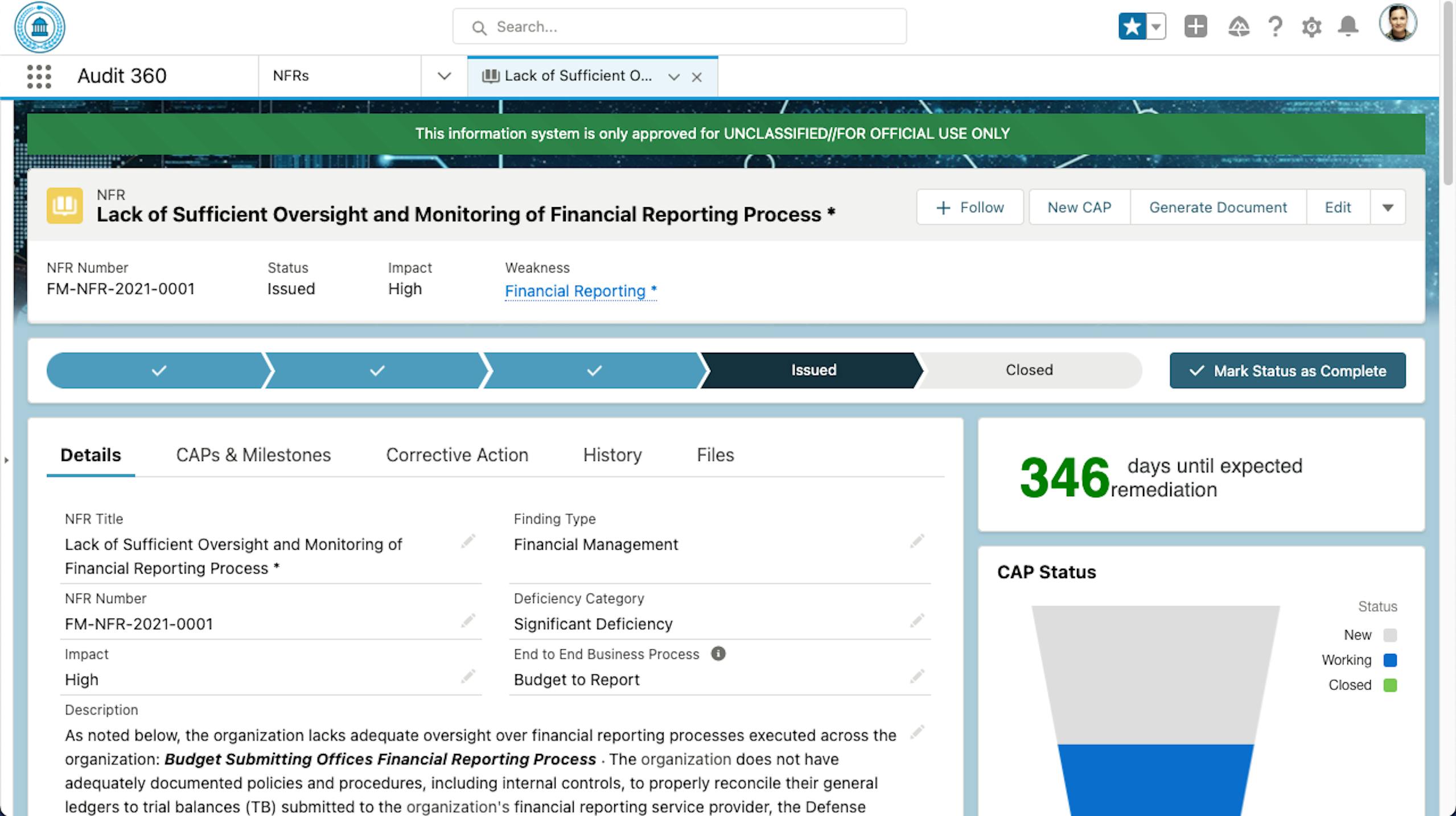Click the user profile avatar
This screenshot has width=1456, height=816.
(x=1397, y=24)
